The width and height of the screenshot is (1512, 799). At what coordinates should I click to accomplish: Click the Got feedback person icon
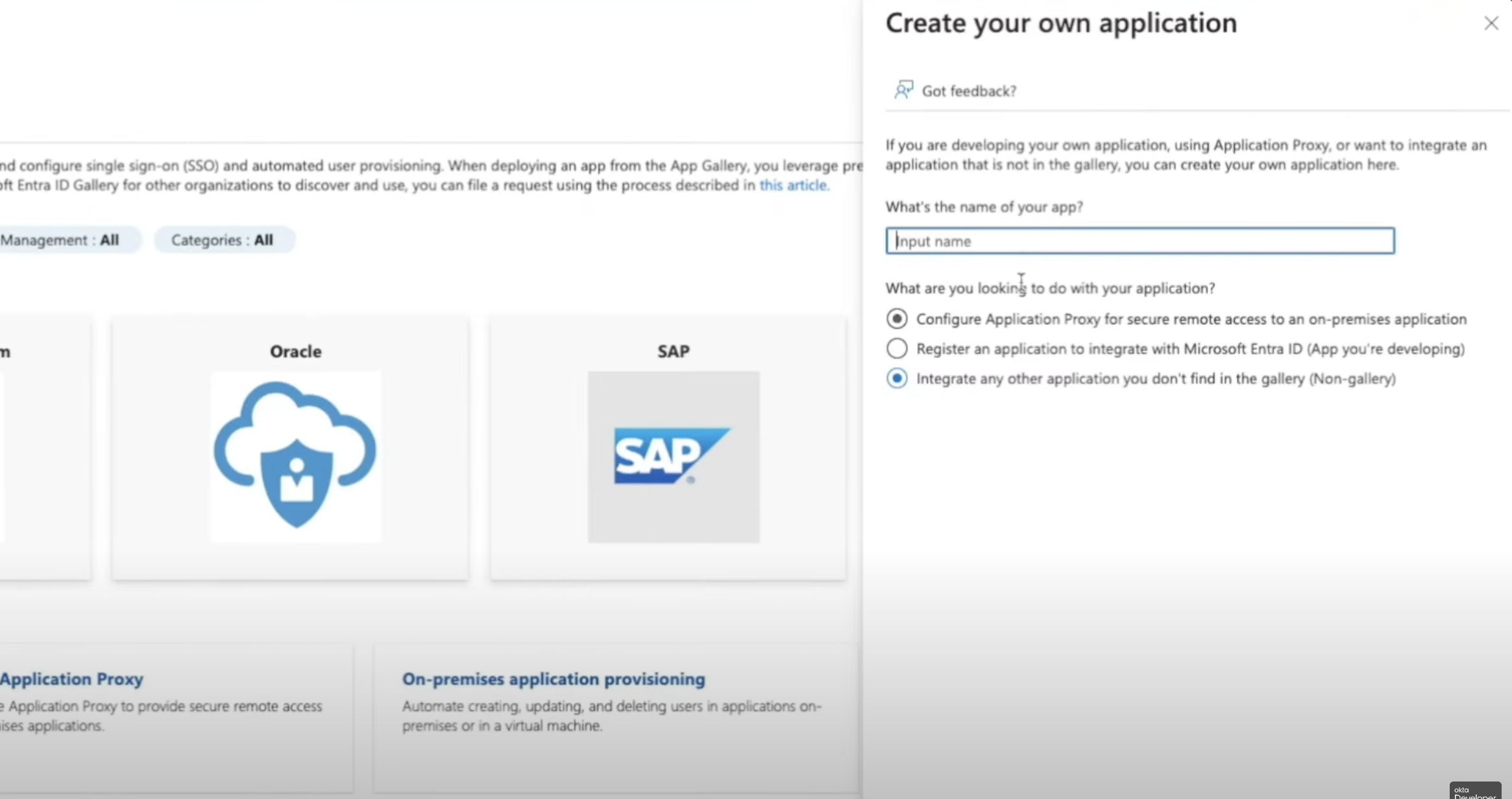(903, 89)
